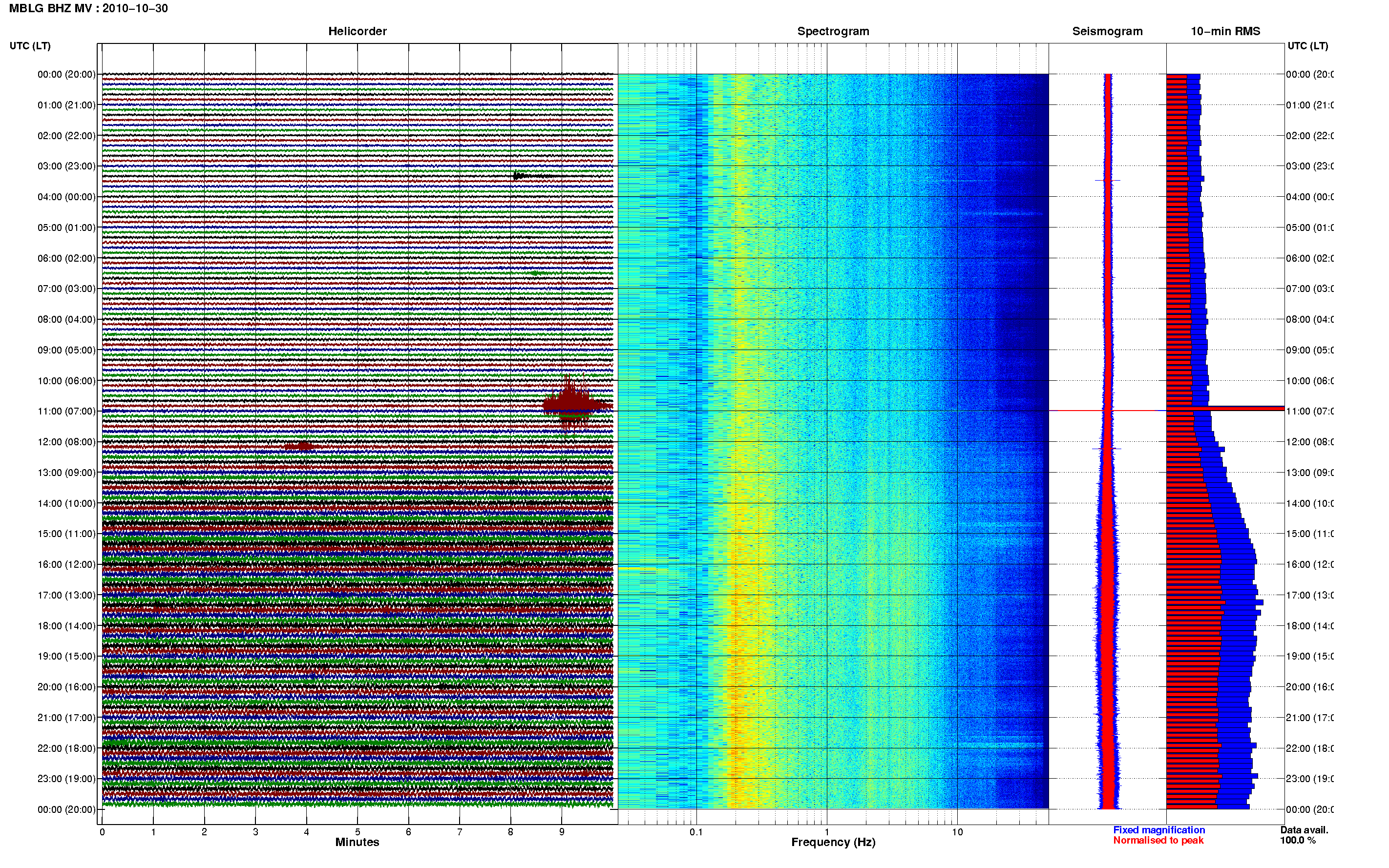Viewport: 1389px width, 868px height.
Task: Click the '100.0 %' availability value
Action: point(1298,841)
